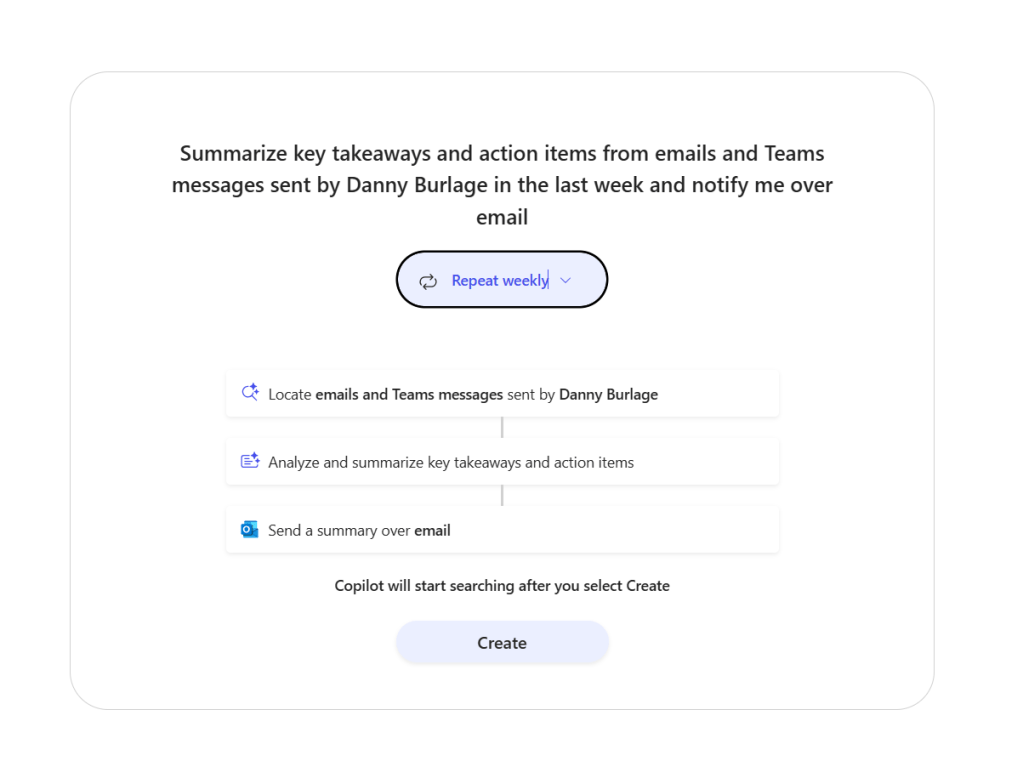This screenshot has height=761, width=1023.
Task: Select the Locate emails and Teams messages step
Action: coord(502,394)
